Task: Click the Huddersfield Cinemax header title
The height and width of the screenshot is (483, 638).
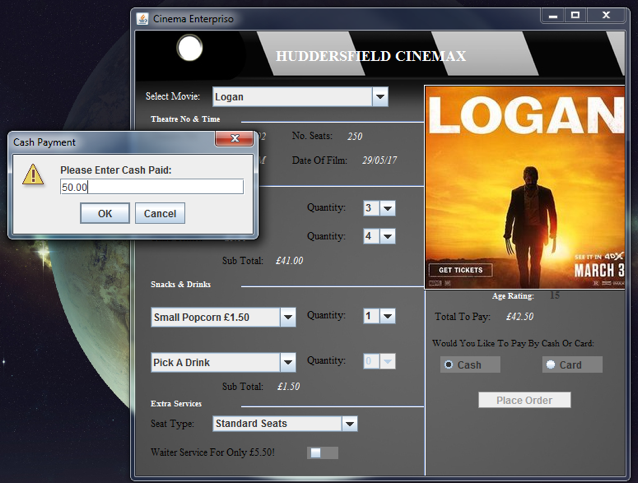Action: click(x=371, y=56)
